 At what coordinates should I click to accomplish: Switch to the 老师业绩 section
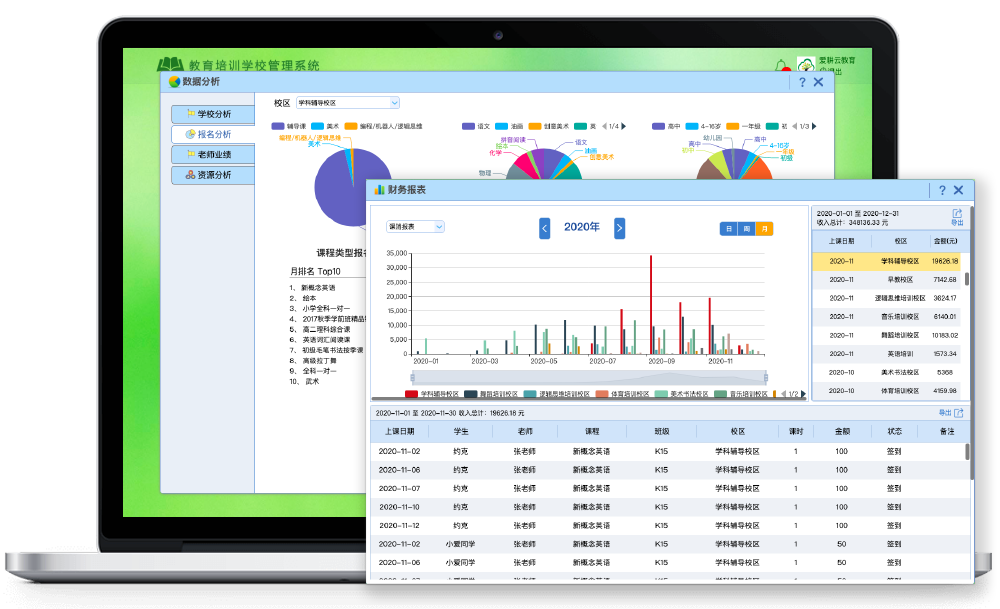215,155
